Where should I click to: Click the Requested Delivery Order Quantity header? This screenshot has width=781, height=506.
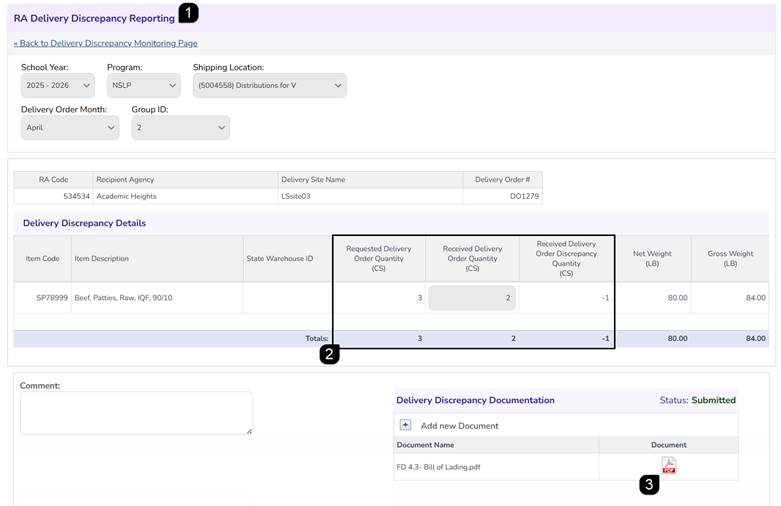coord(379,258)
